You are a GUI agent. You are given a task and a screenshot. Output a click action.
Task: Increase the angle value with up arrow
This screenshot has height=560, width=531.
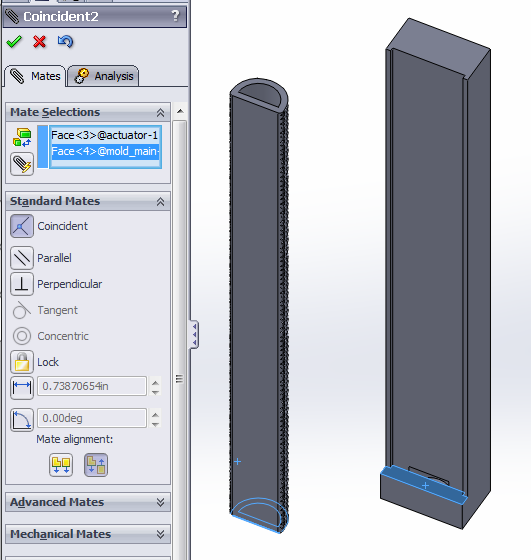point(155,415)
